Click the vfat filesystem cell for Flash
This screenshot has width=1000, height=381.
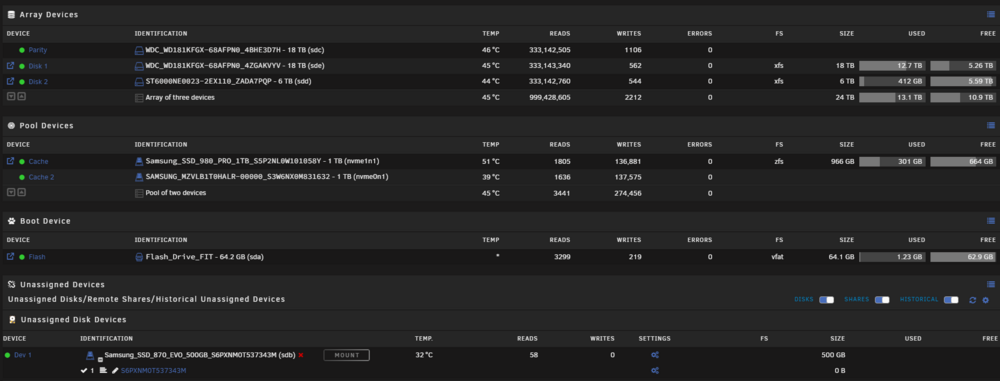tap(776, 257)
